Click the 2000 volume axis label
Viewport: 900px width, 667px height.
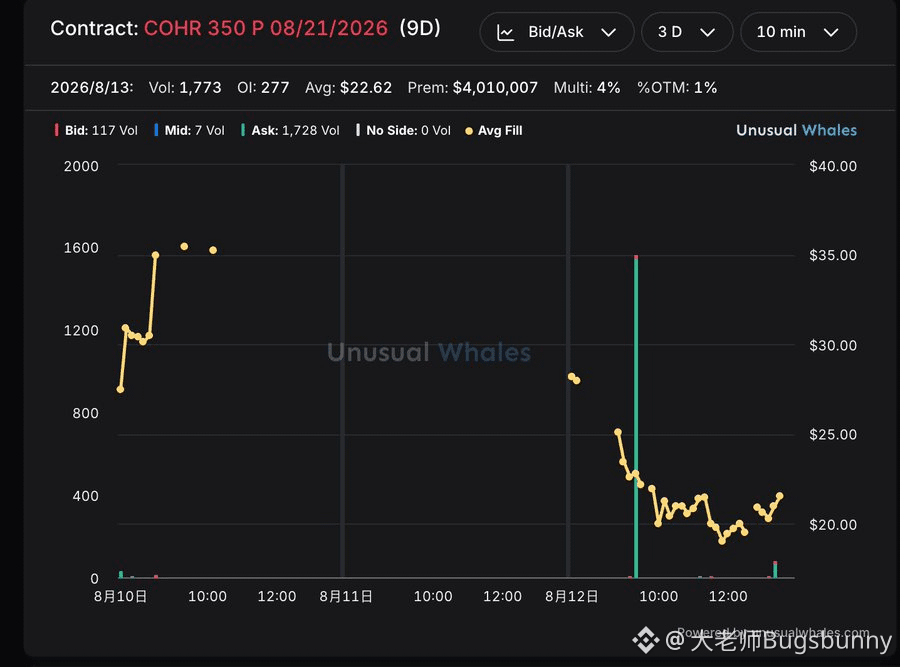(x=81, y=166)
